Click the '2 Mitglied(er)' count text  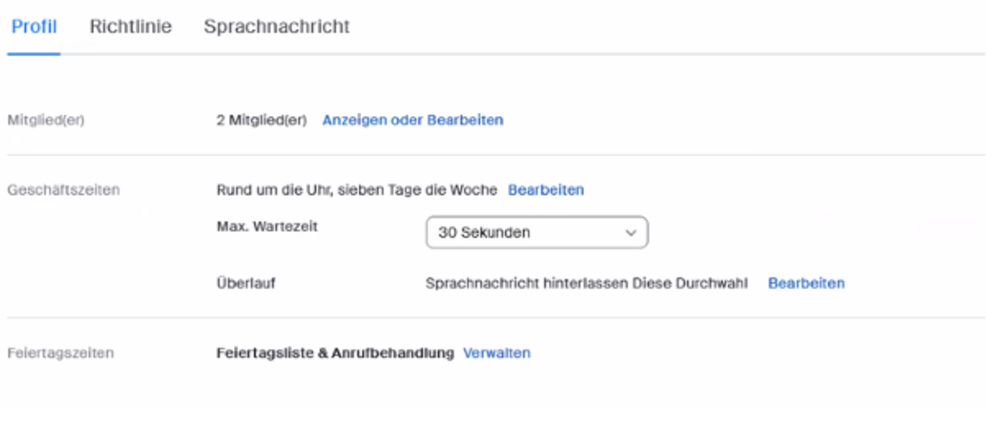coord(261,120)
